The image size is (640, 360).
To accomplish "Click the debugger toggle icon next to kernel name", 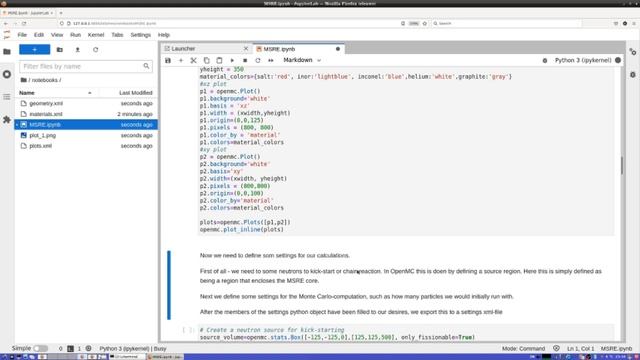I will pyautogui.click(x=545, y=60).
